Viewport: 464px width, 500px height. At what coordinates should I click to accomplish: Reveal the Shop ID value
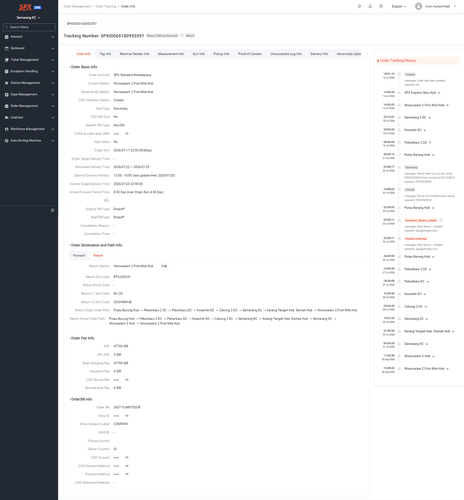pos(127,416)
